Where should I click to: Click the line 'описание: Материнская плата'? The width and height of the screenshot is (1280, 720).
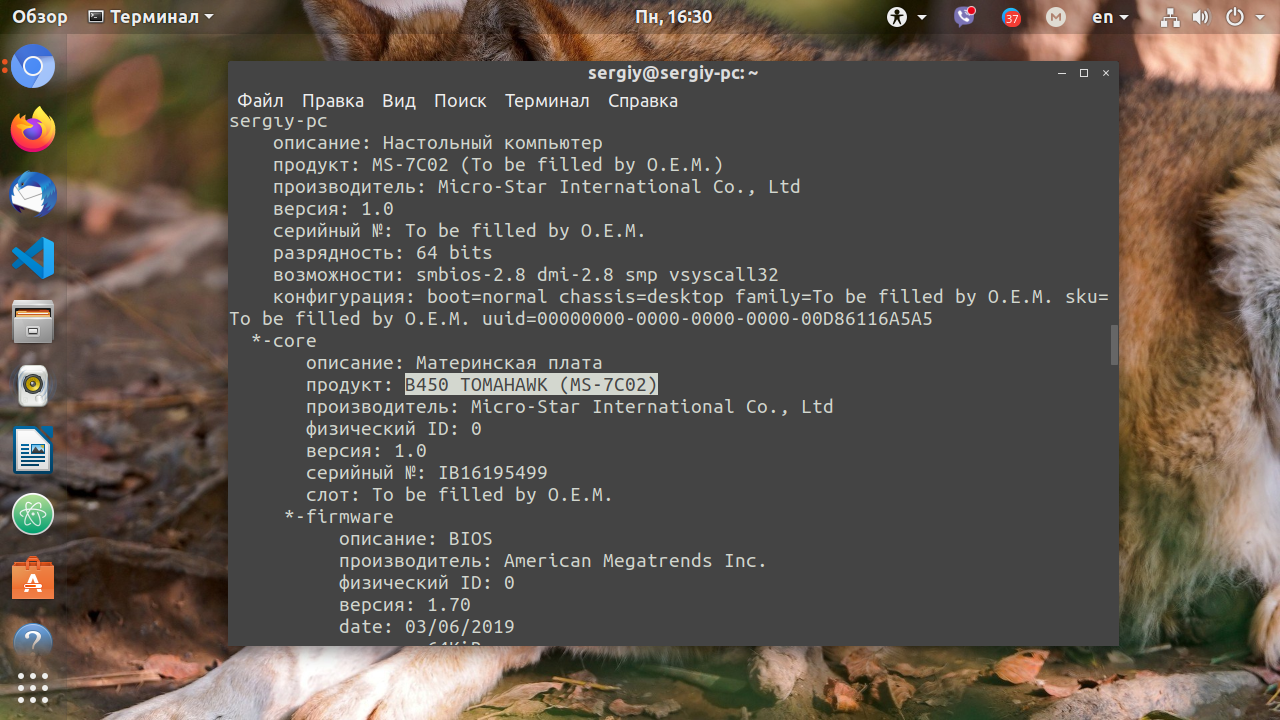(454, 363)
